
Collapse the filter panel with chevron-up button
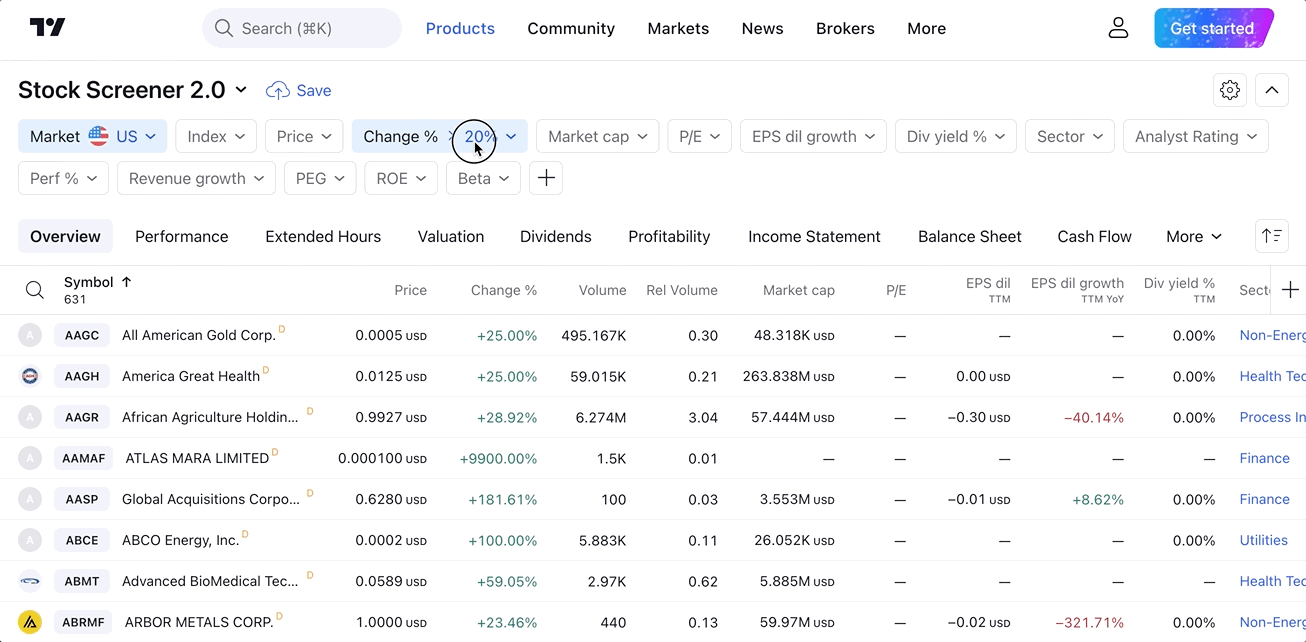coord(1271,90)
